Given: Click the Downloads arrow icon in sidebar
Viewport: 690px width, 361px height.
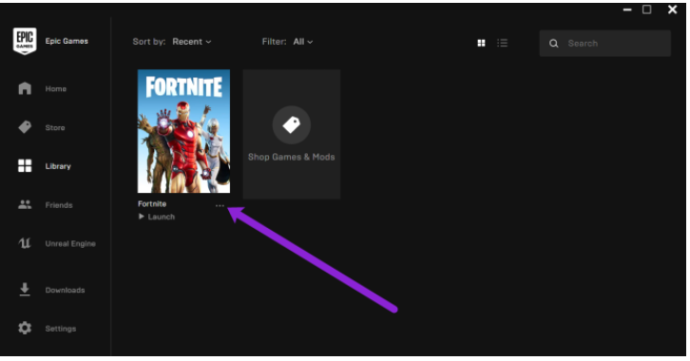Looking at the screenshot, I should tap(25, 290).
